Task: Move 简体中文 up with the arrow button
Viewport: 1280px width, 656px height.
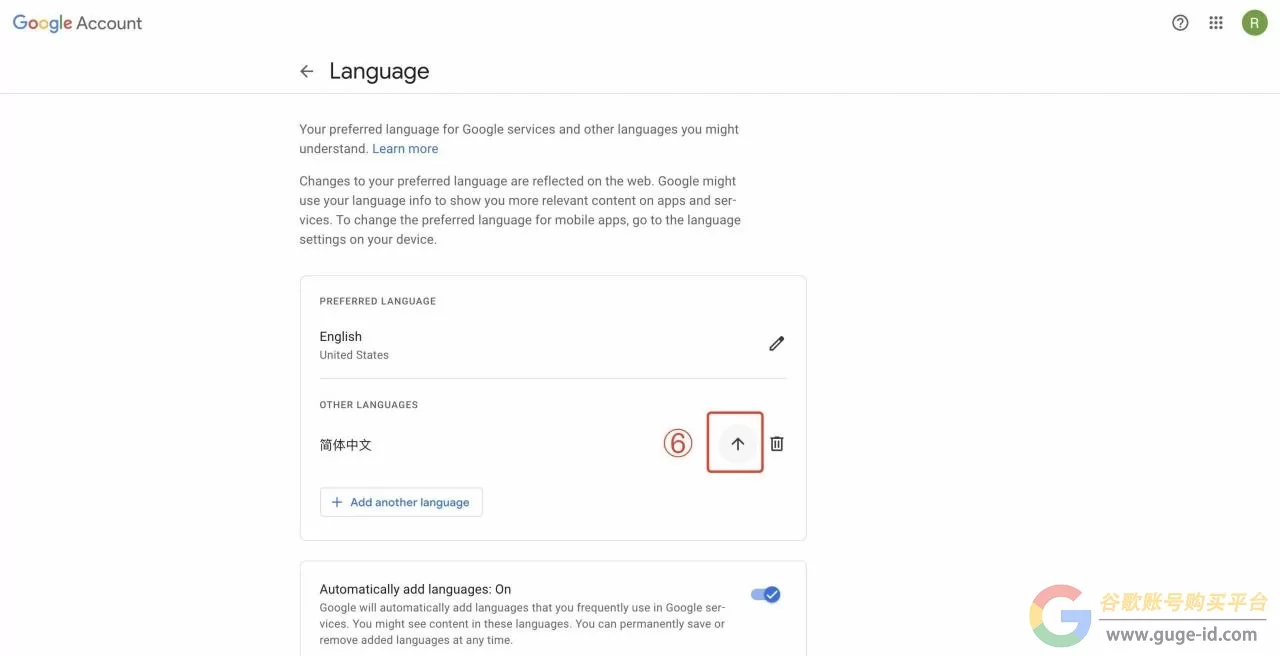Action: click(x=737, y=444)
